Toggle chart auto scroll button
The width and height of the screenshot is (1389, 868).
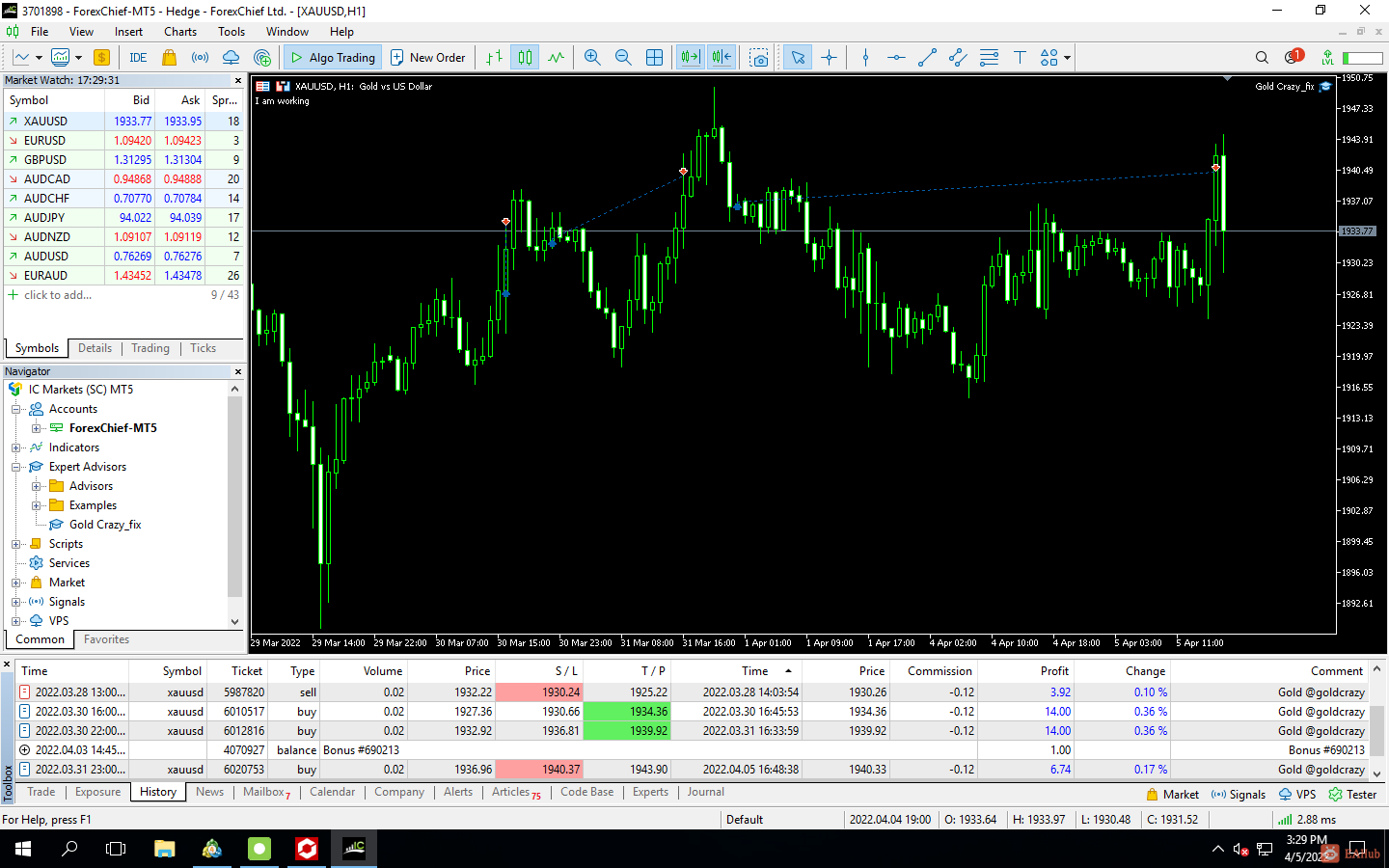(691, 57)
